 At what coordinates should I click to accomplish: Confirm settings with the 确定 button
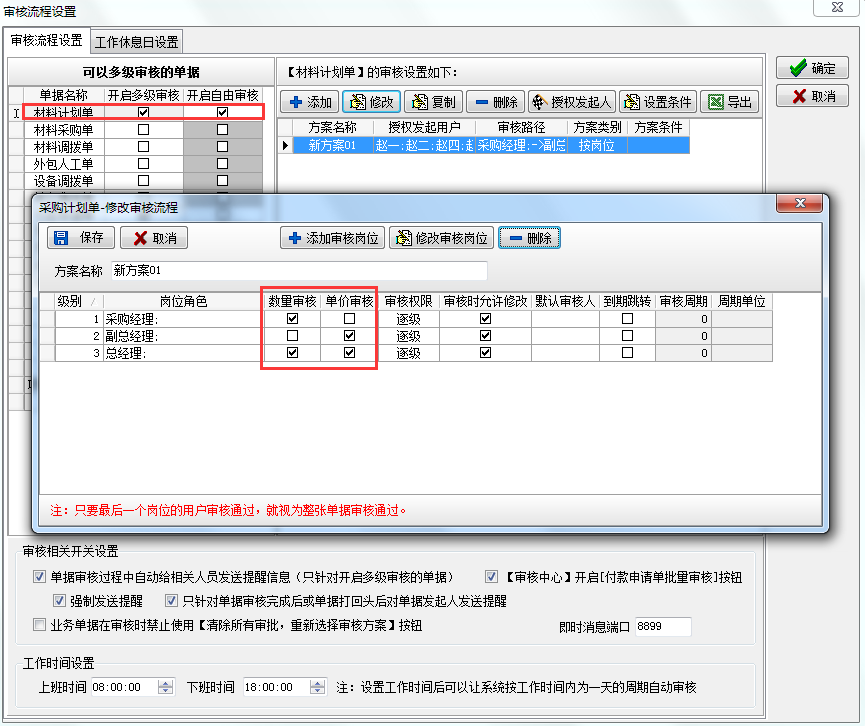(x=812, y=69)
